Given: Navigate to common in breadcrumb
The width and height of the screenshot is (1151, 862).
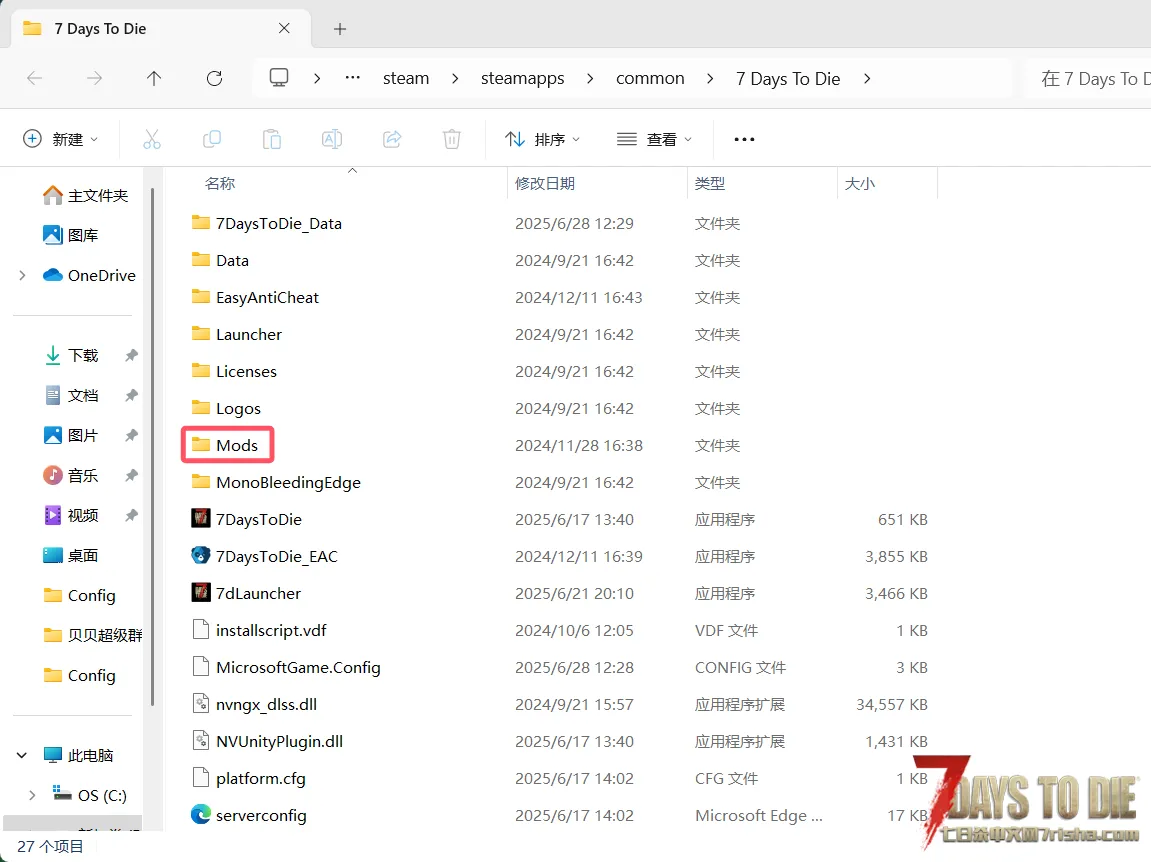Looking at the screenshot, I should (x=650, y=78).
